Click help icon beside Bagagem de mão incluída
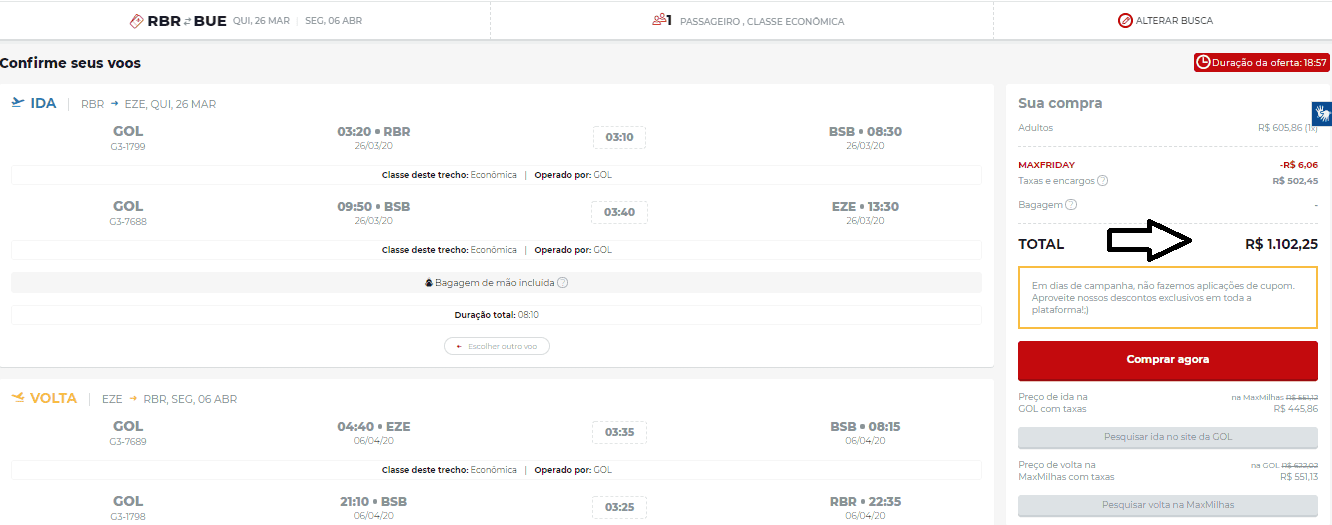The height and width of the screenshot is (525, 1332). (562, 283)
